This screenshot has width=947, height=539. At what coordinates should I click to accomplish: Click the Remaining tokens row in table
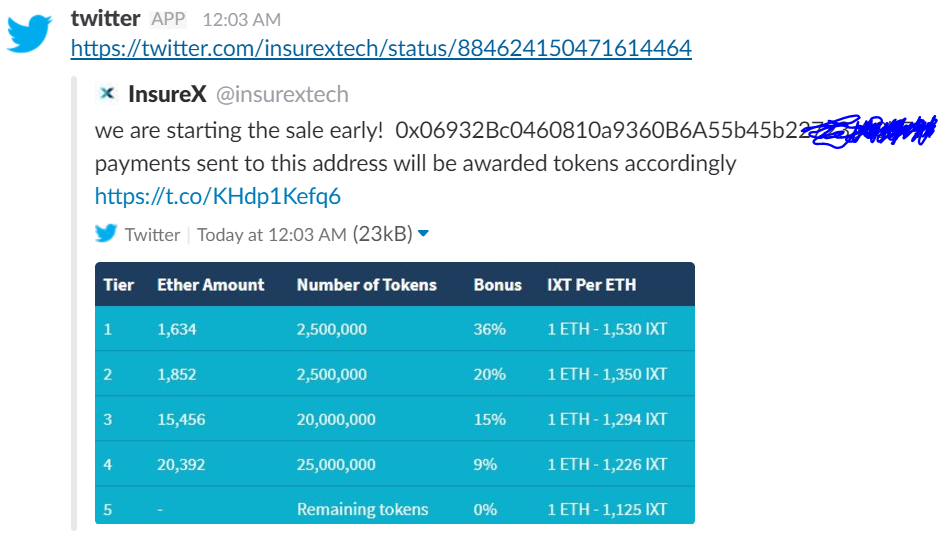pyautogui.click(x=395, y=506)
